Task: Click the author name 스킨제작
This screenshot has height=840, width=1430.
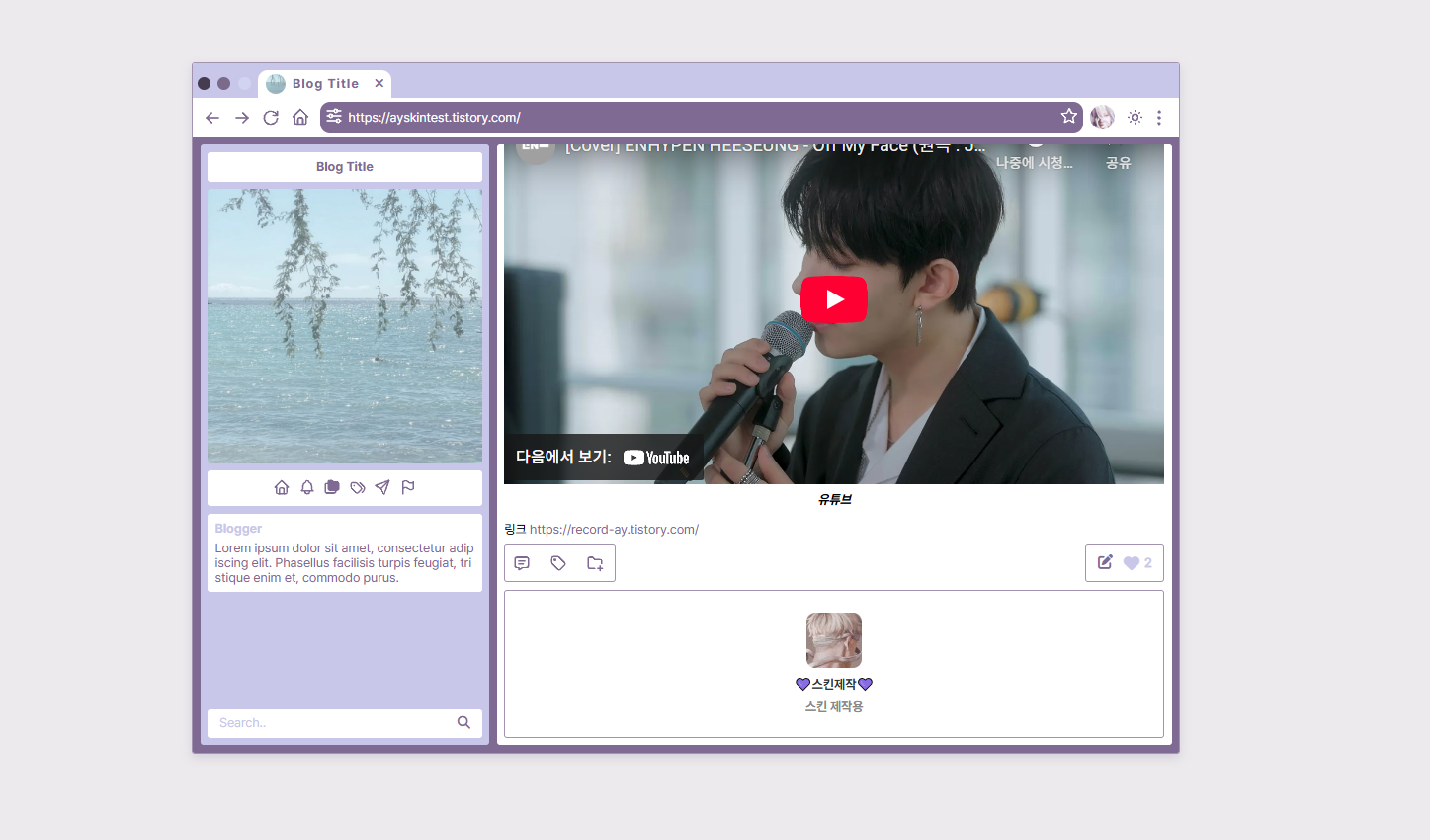Action: pyautogui.click(x=834, y=684)
